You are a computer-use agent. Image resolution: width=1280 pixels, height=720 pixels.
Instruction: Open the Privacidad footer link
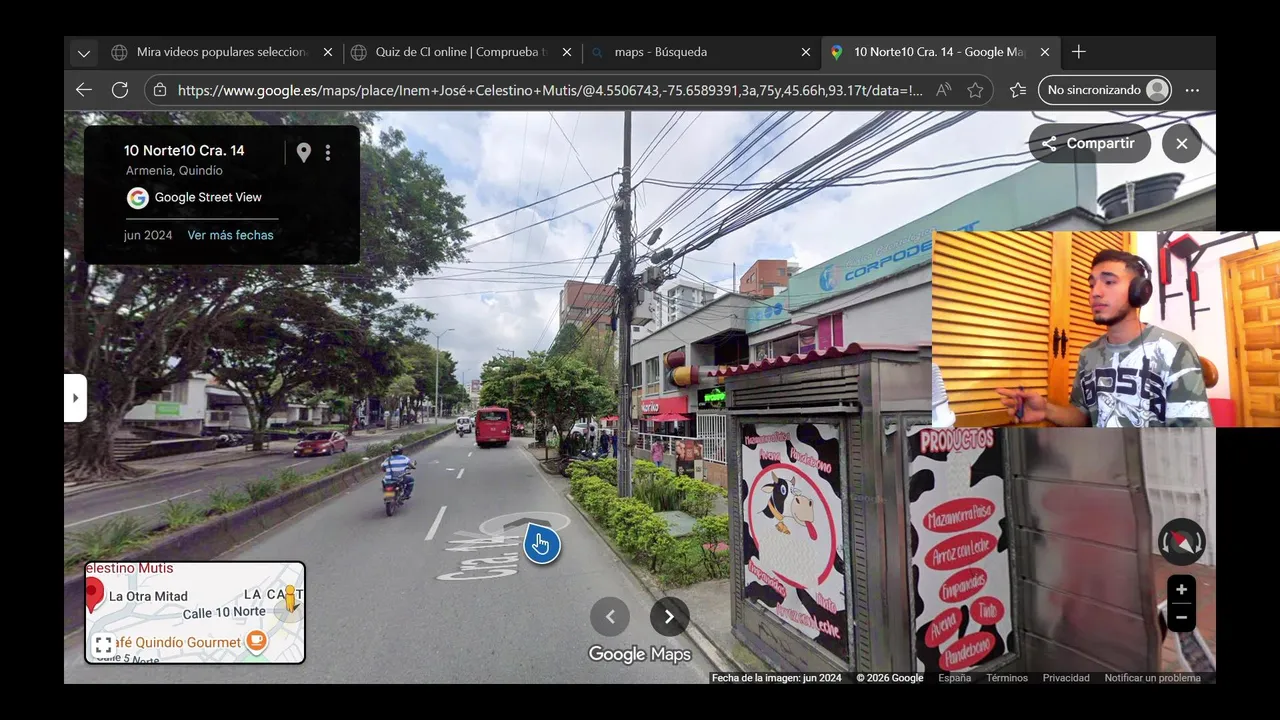[x=1066, y=678]
